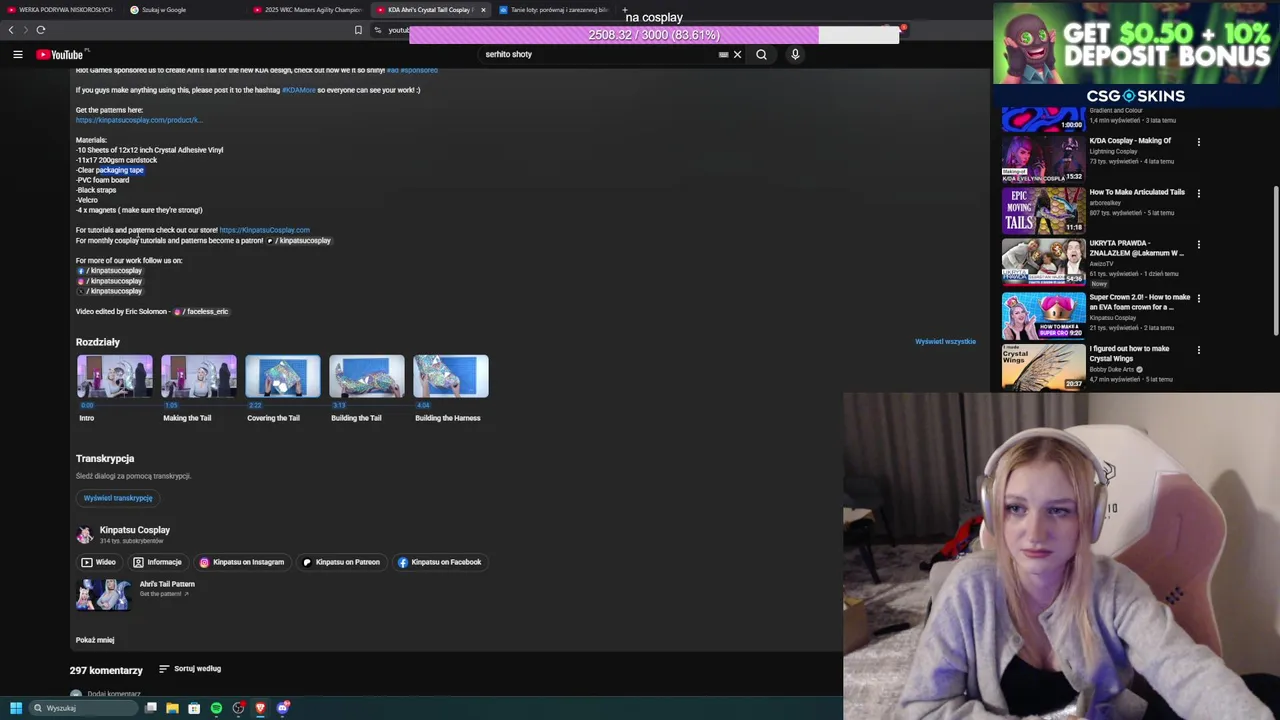Go forward with browser forward arrow

coord(25,30)
